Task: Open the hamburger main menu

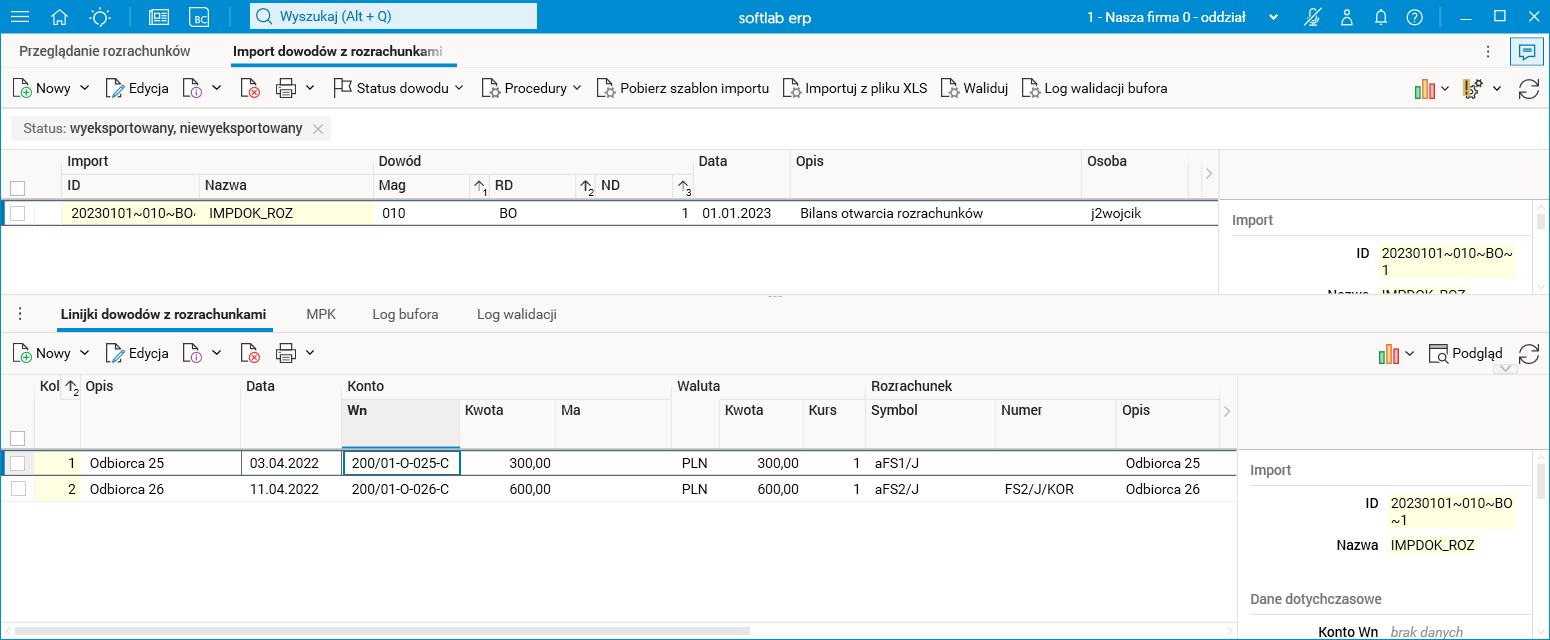Action: [x=20, y=17]
